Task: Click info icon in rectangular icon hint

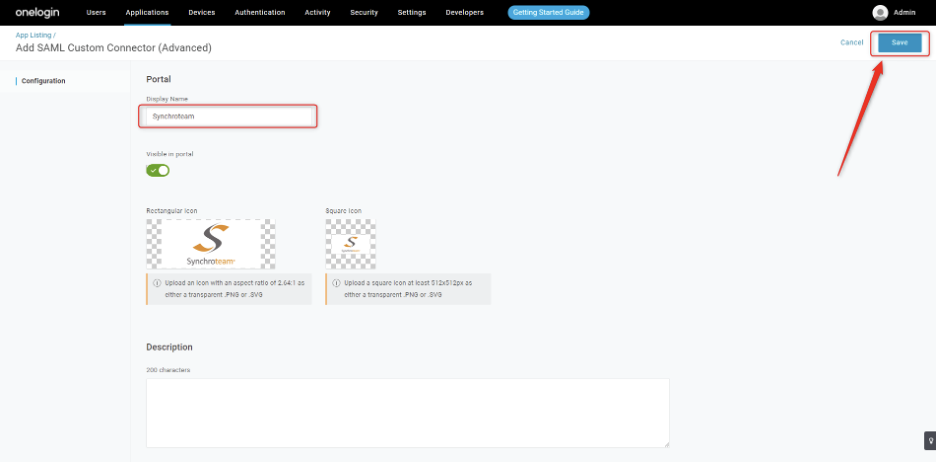Action: point(157,283)
